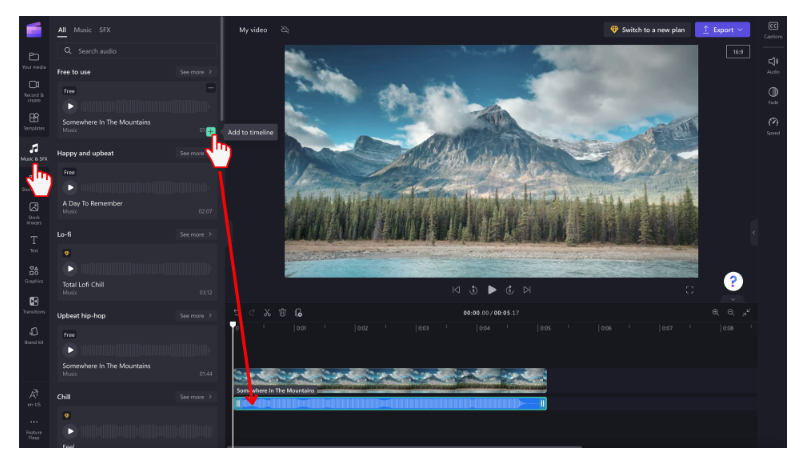This screenshot has width=802, height=463.
Task: Collapse the right property panel arrow
Action: [x=753, y=233]
